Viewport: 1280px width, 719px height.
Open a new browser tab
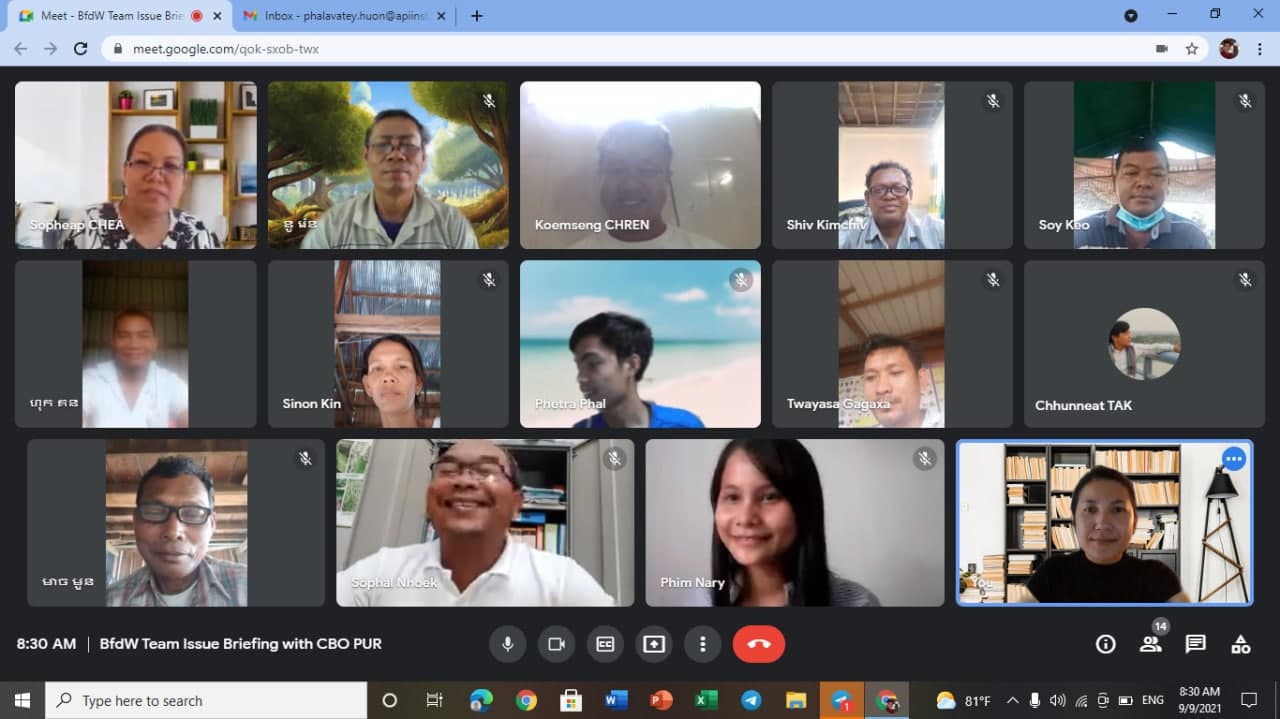coord(477,16)
